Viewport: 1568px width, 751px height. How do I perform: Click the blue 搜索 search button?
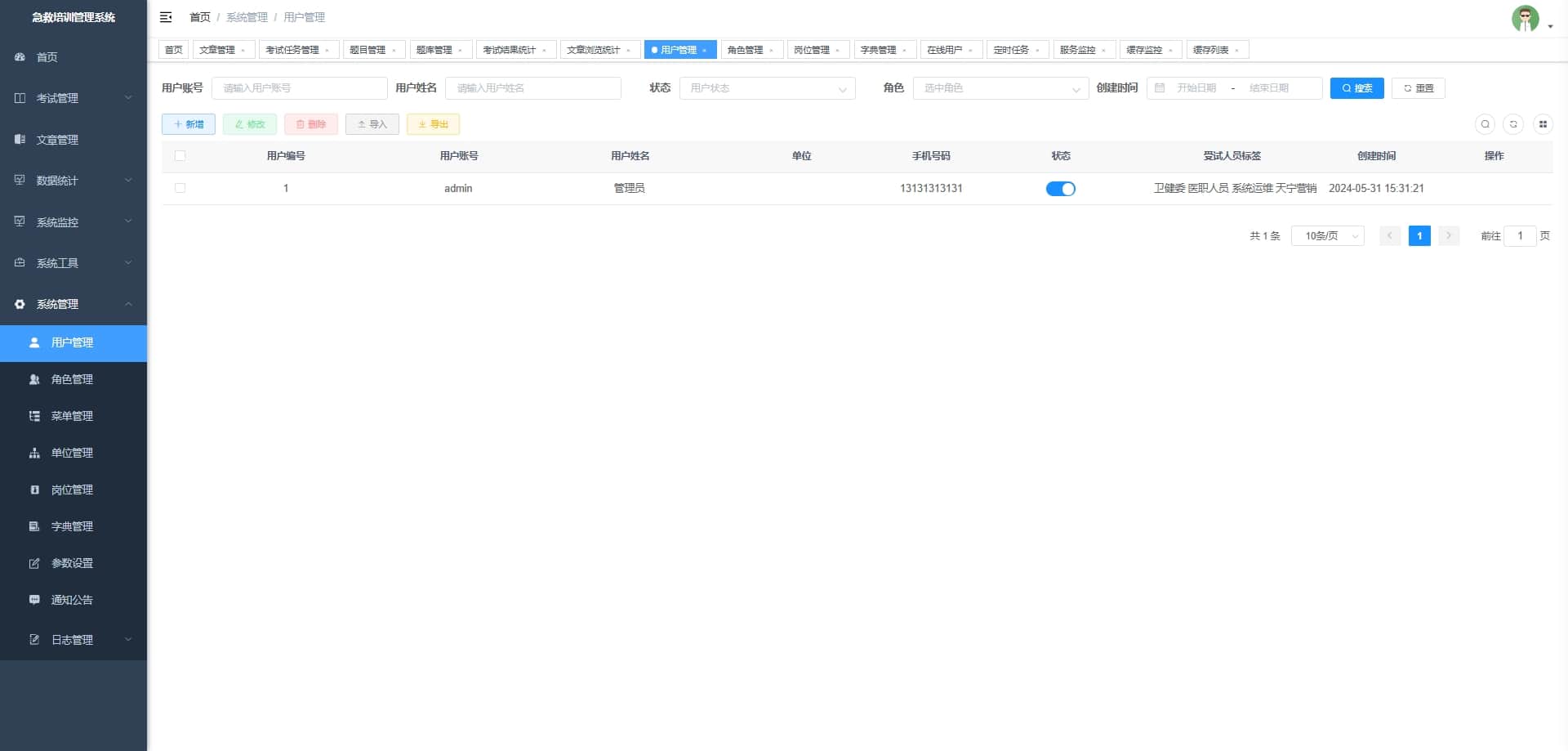pyautogui.click(x=1357, y=88)
